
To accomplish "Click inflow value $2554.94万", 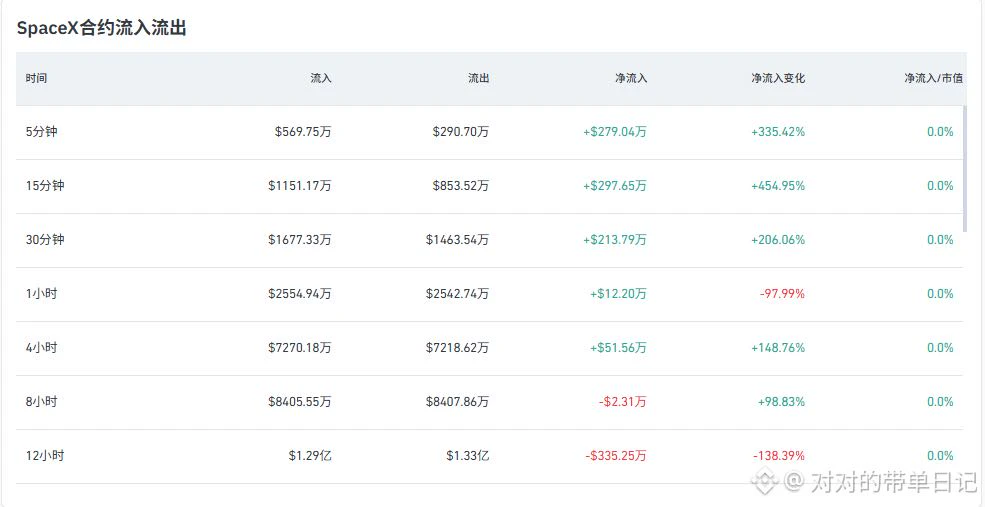I will point(300,294).
